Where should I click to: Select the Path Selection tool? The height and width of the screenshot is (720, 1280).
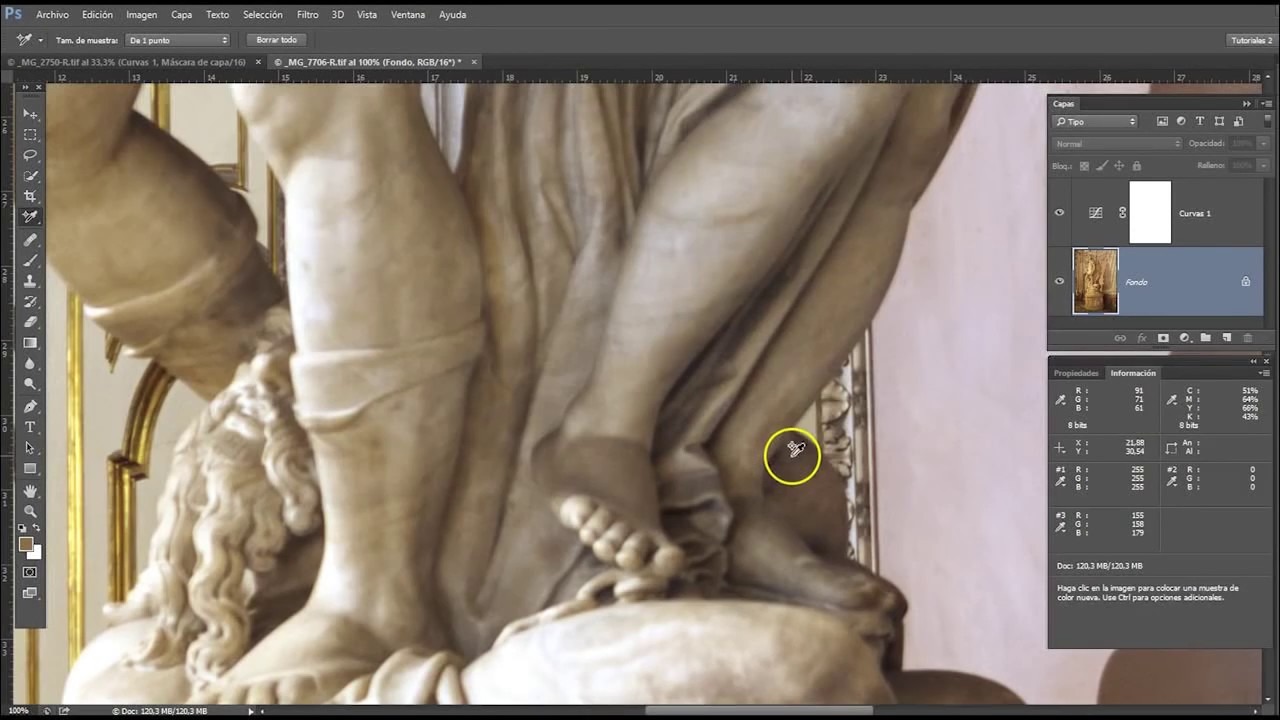30,448
